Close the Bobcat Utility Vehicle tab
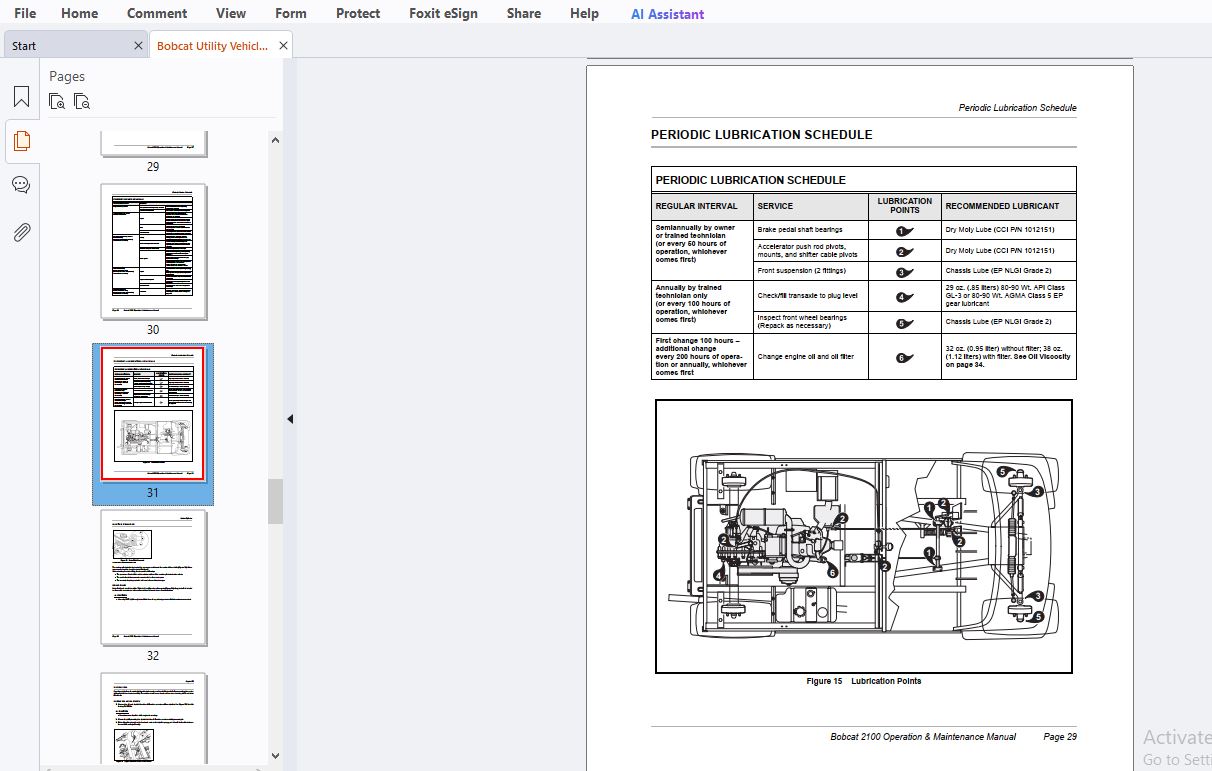Image resolution: width=1212 pixels, height=771 pixels. [x=283, y=45]
